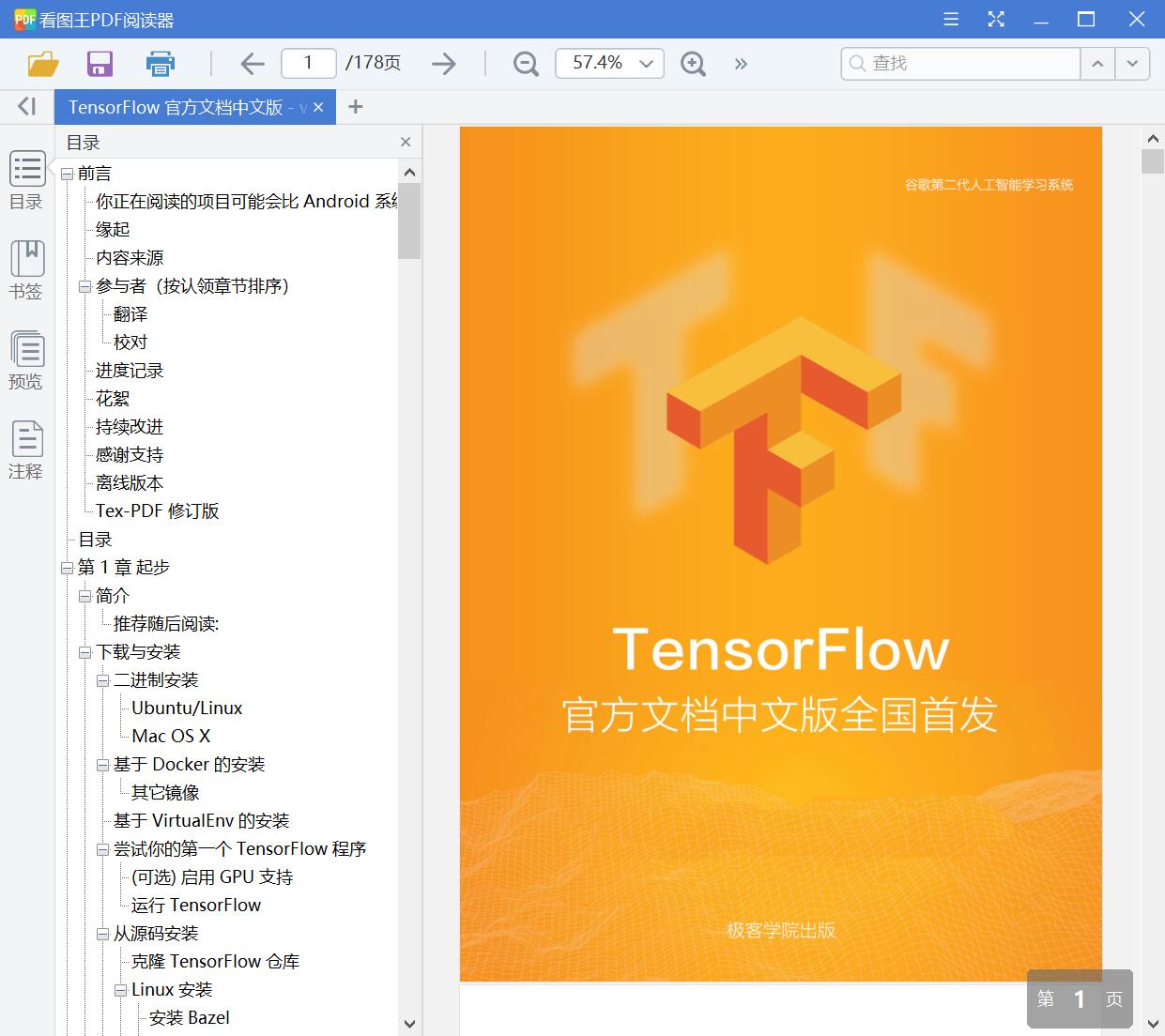1165x1036 pixels.
Task: Jump to 推荐随后阅读: outline entry
Action: [166, 623]
